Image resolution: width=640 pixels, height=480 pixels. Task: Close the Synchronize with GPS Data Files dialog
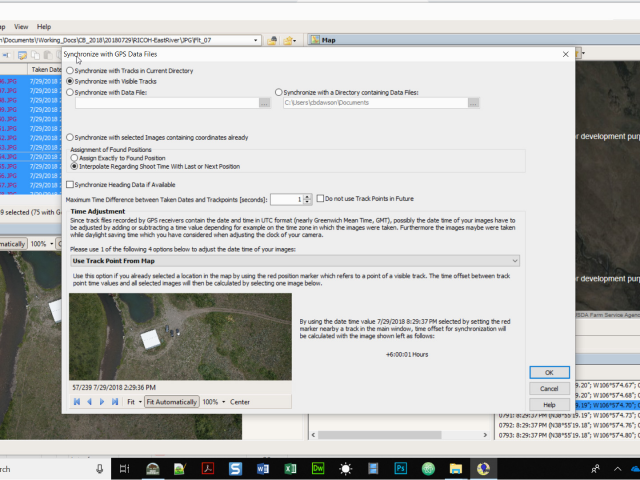[566, 54]
